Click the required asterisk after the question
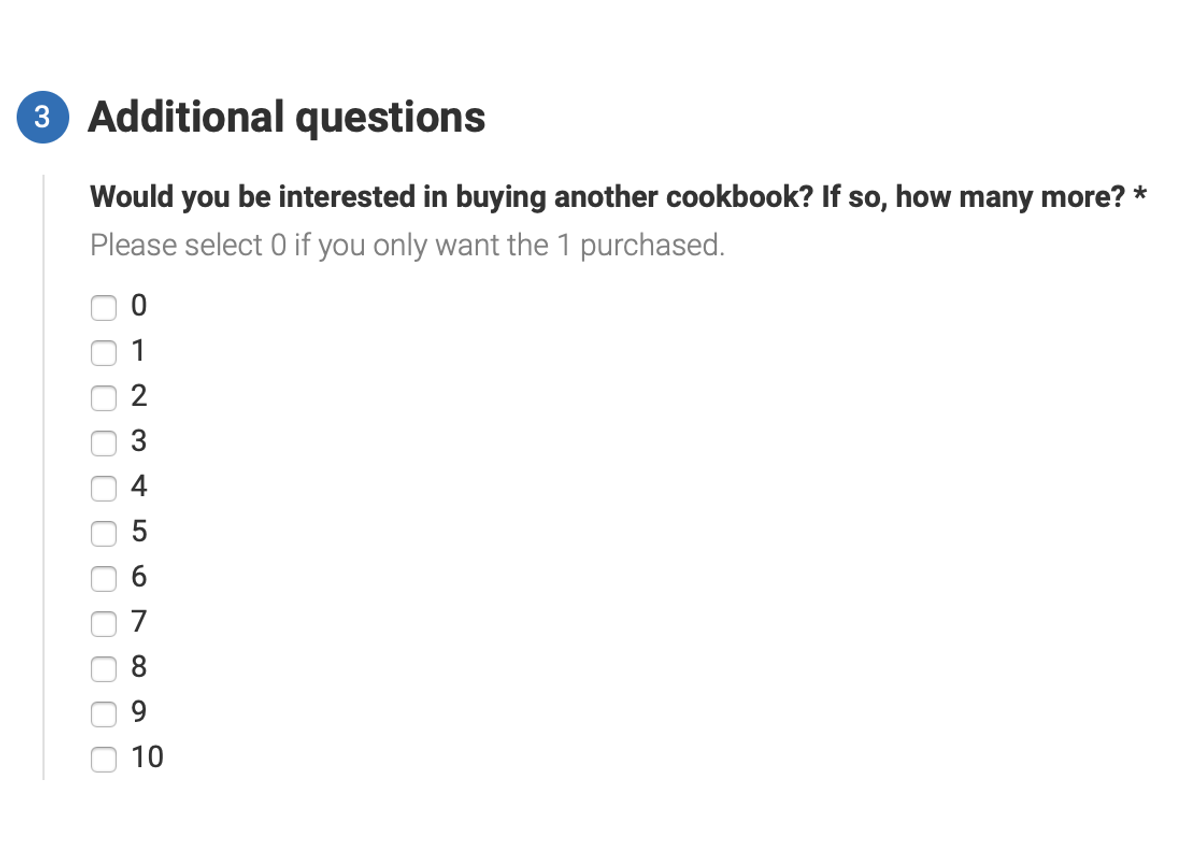The width and height of the screenshot is (1200, 867). [1139, 194]
